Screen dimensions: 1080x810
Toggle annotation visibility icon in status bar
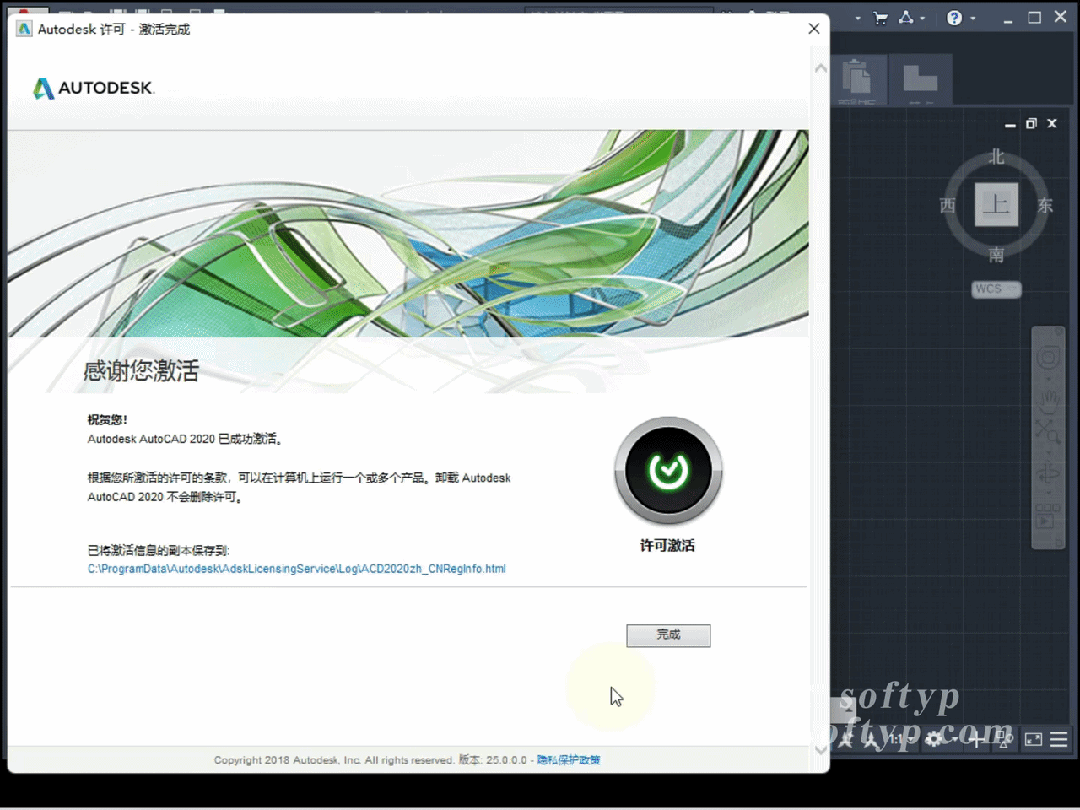coord(845,739)
